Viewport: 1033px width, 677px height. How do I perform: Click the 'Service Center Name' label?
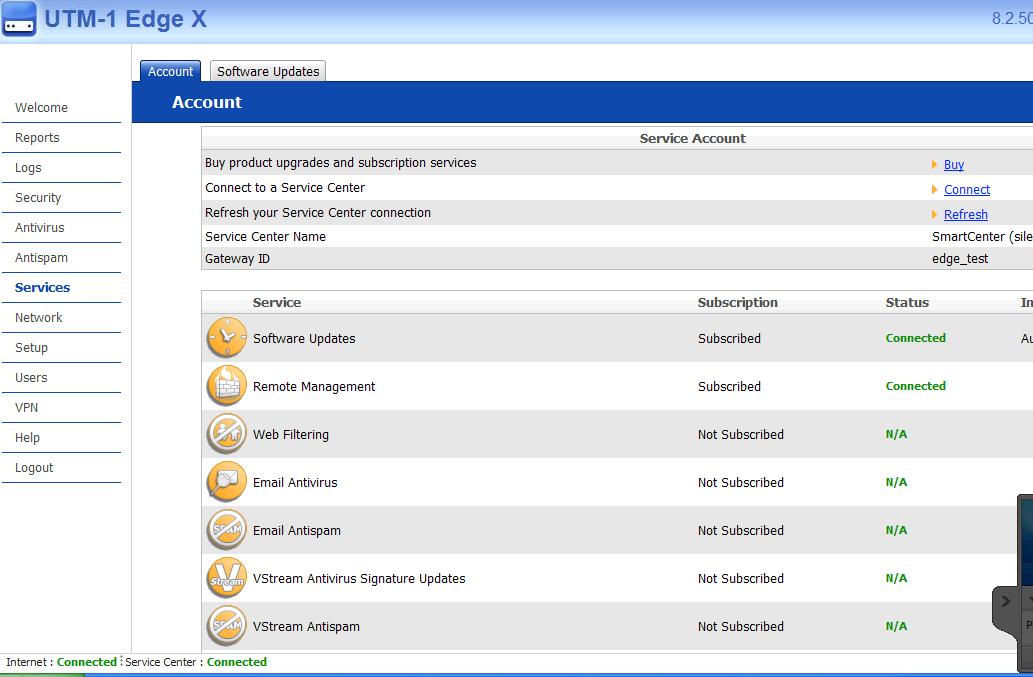(265, 236)
